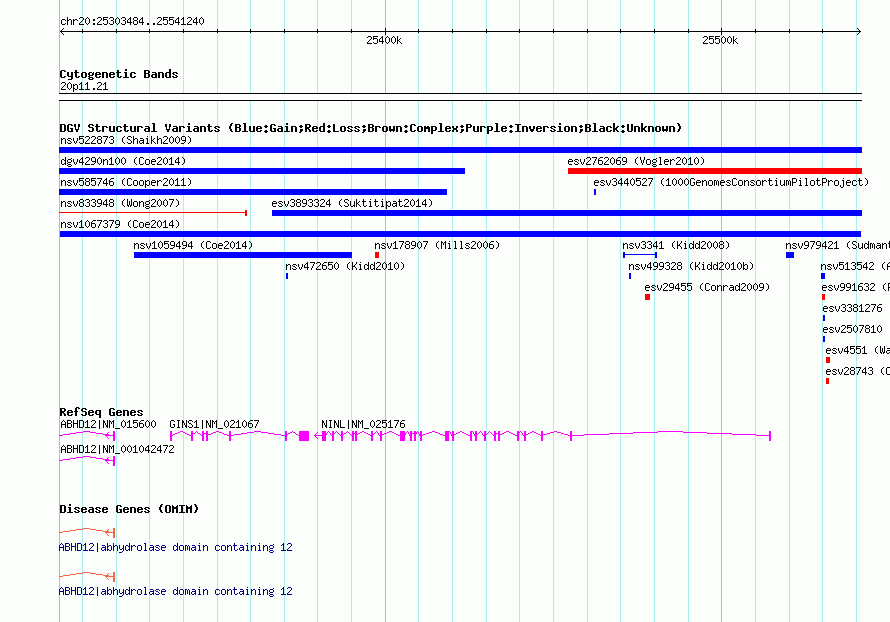The width and height of the screenshot is (890, 622).
Task: Click the RefSeq Genes track title
Action: point(102,412)
